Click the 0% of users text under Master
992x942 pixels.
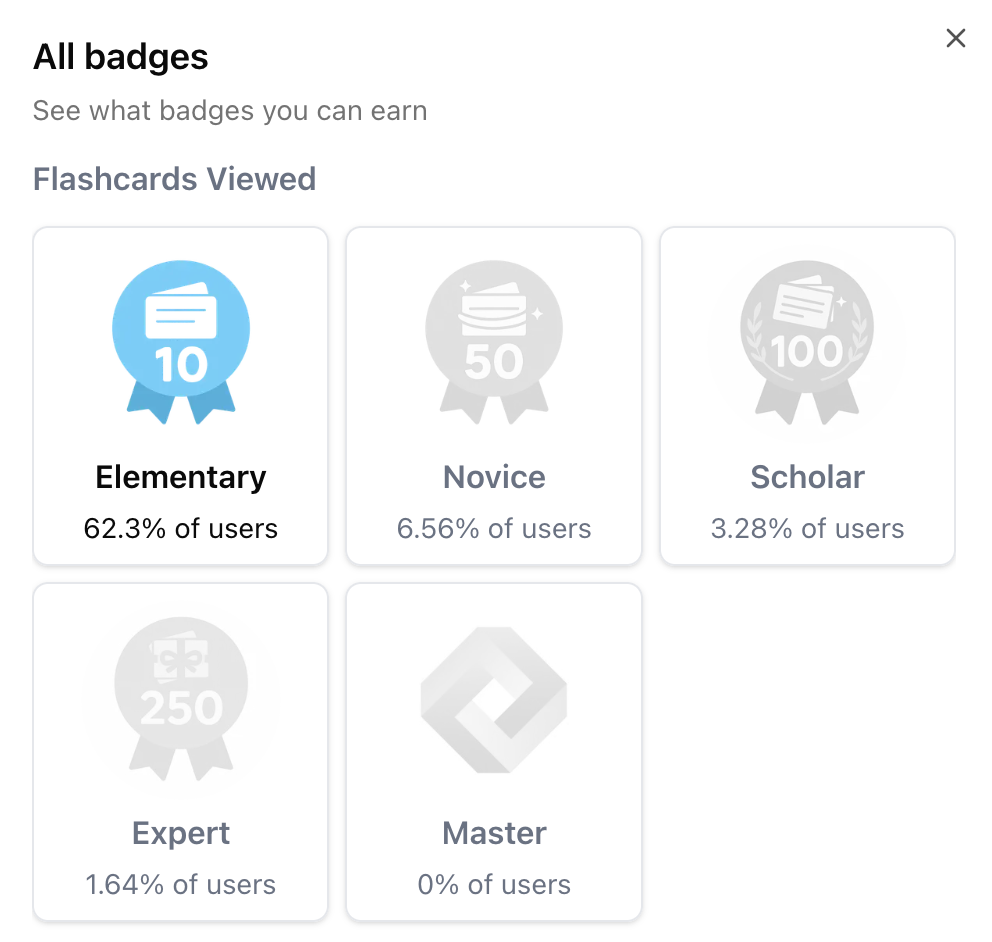pos(493,884)
